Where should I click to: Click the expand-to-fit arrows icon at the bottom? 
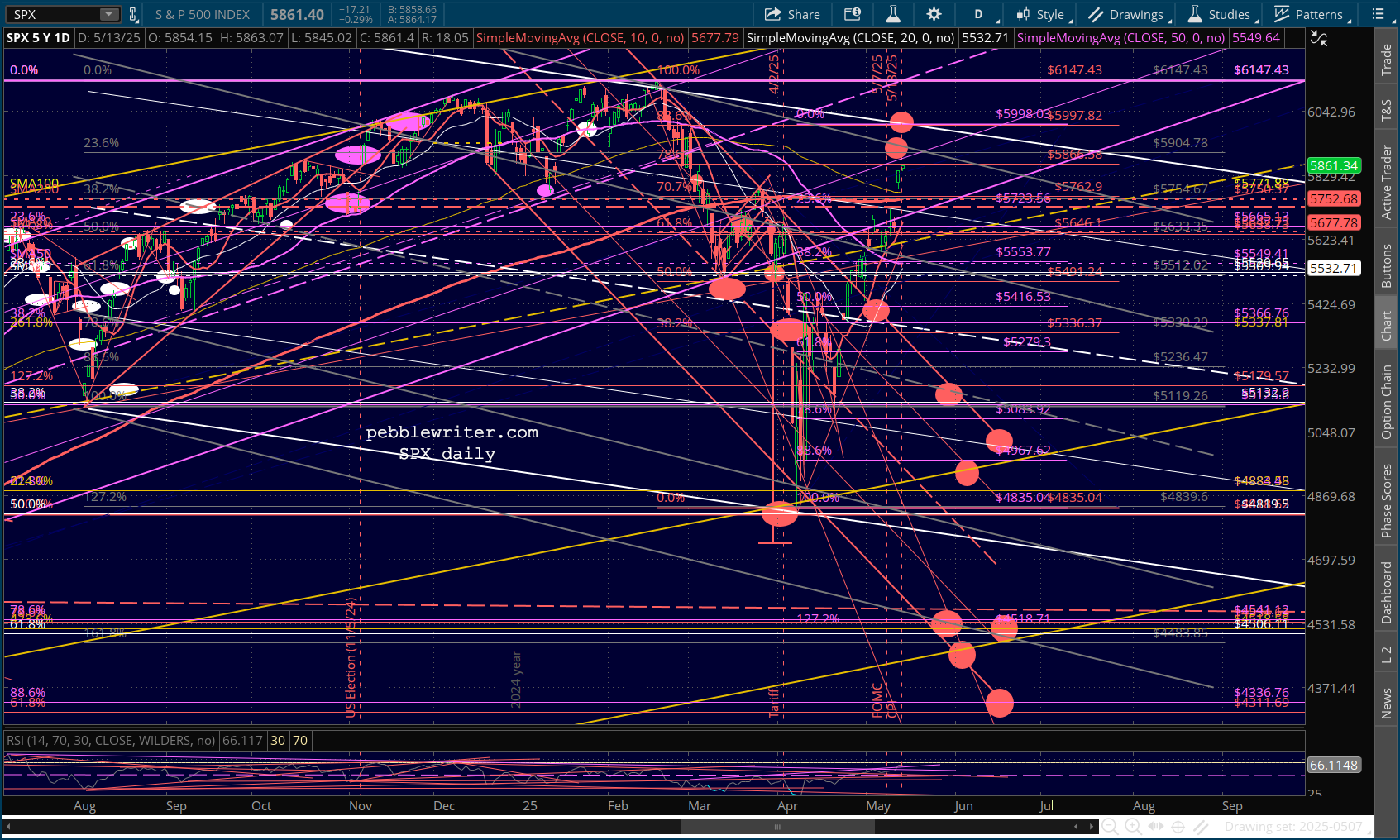point(1156,826)
